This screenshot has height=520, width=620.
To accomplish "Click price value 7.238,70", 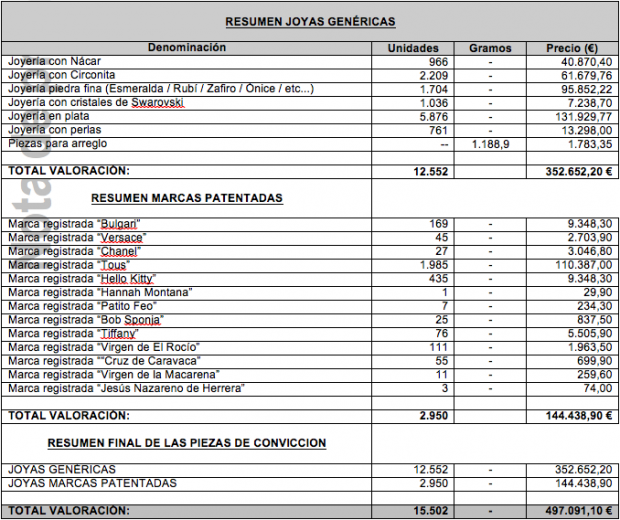I will pos(590,103).
